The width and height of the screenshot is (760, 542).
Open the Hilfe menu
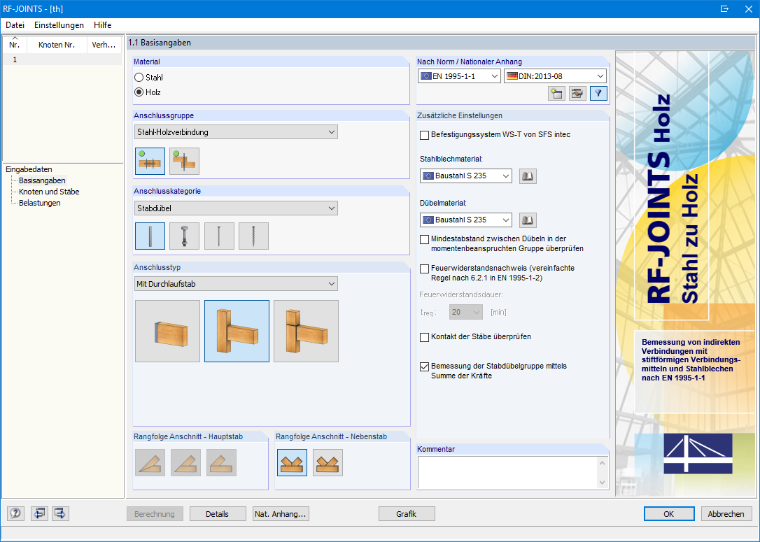[x=102, y=25]
